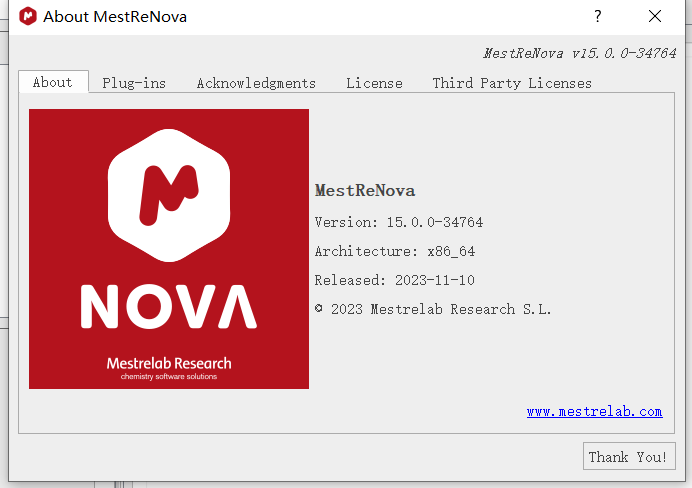The height and width of the screenshot is (488, 692).
Task: Open the Acknowledgments tab
Action: pos(256,83)
